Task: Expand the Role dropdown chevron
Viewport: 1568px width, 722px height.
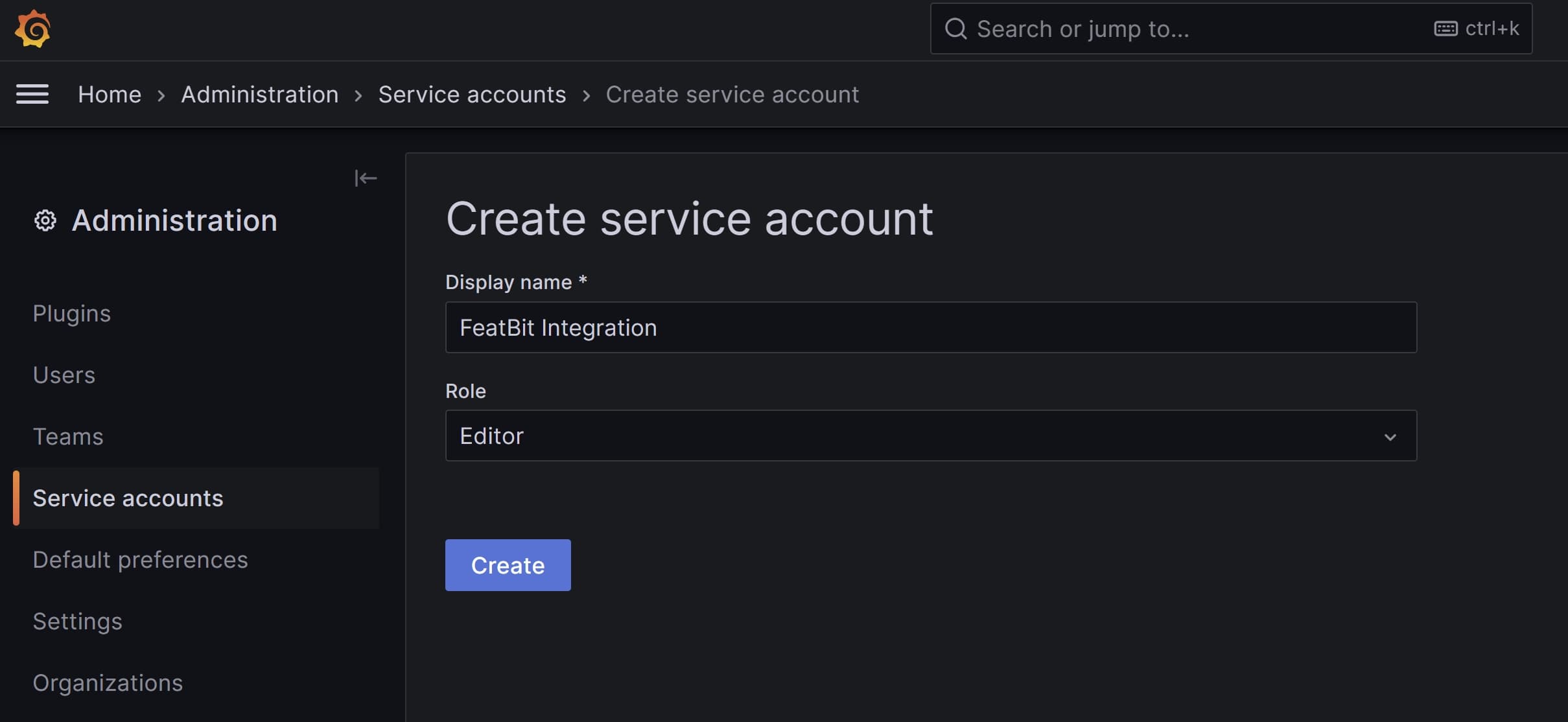Action: point(1390,437)
